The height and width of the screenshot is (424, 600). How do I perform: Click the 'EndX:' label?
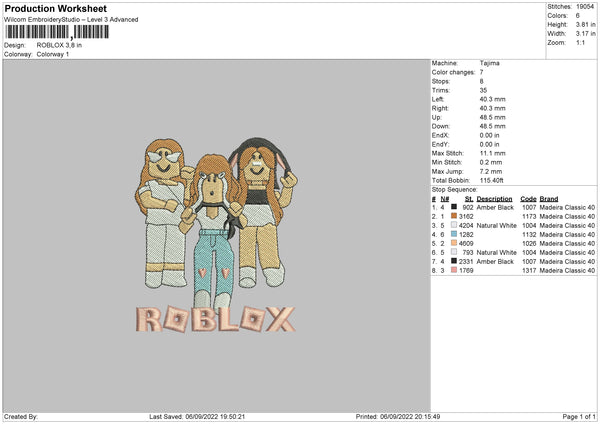point(440,135)
